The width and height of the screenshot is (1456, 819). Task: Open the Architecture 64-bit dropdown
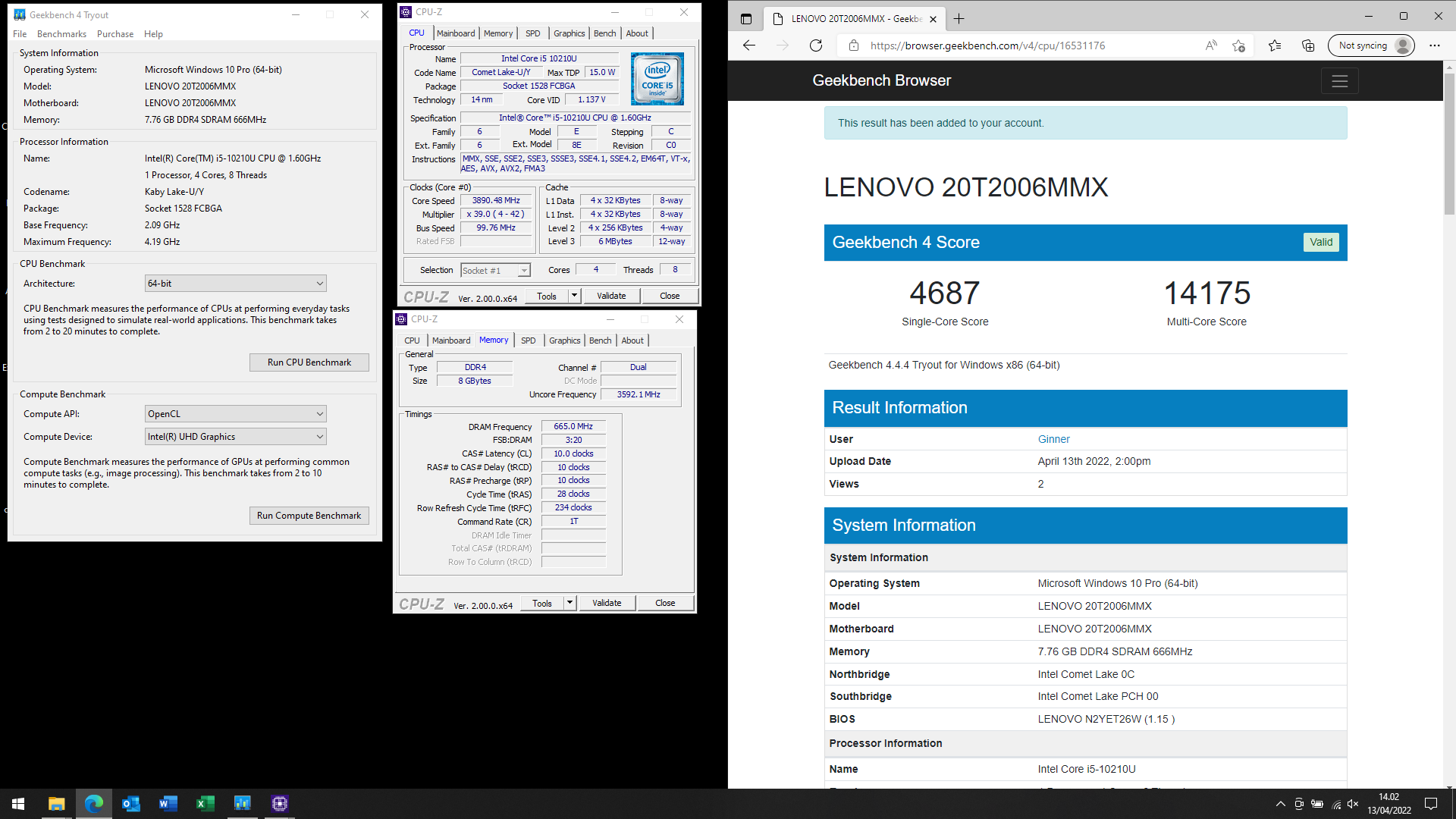click(236, 284)
